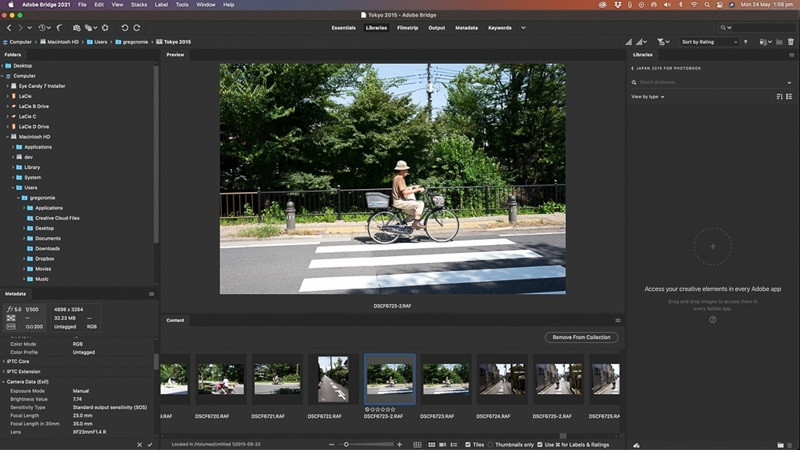Viewport: 800px width, 450px height.
Task: Switch to the Filmstrip workspace
Action: 408,28
